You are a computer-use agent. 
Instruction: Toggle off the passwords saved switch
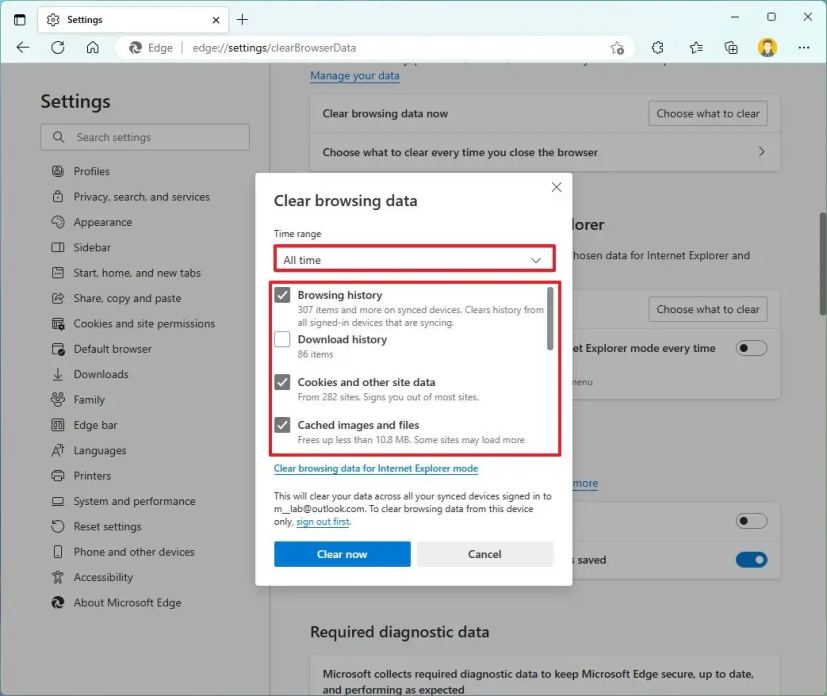click(751, 560)
